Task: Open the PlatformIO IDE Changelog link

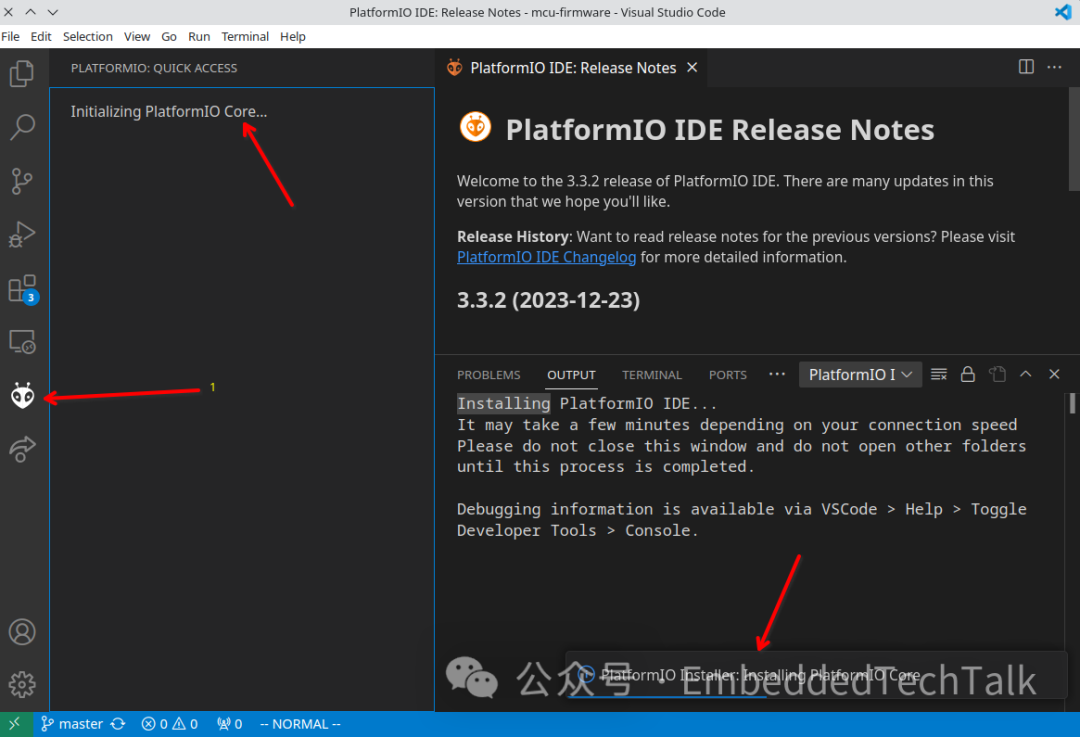Action: (546, 257)
